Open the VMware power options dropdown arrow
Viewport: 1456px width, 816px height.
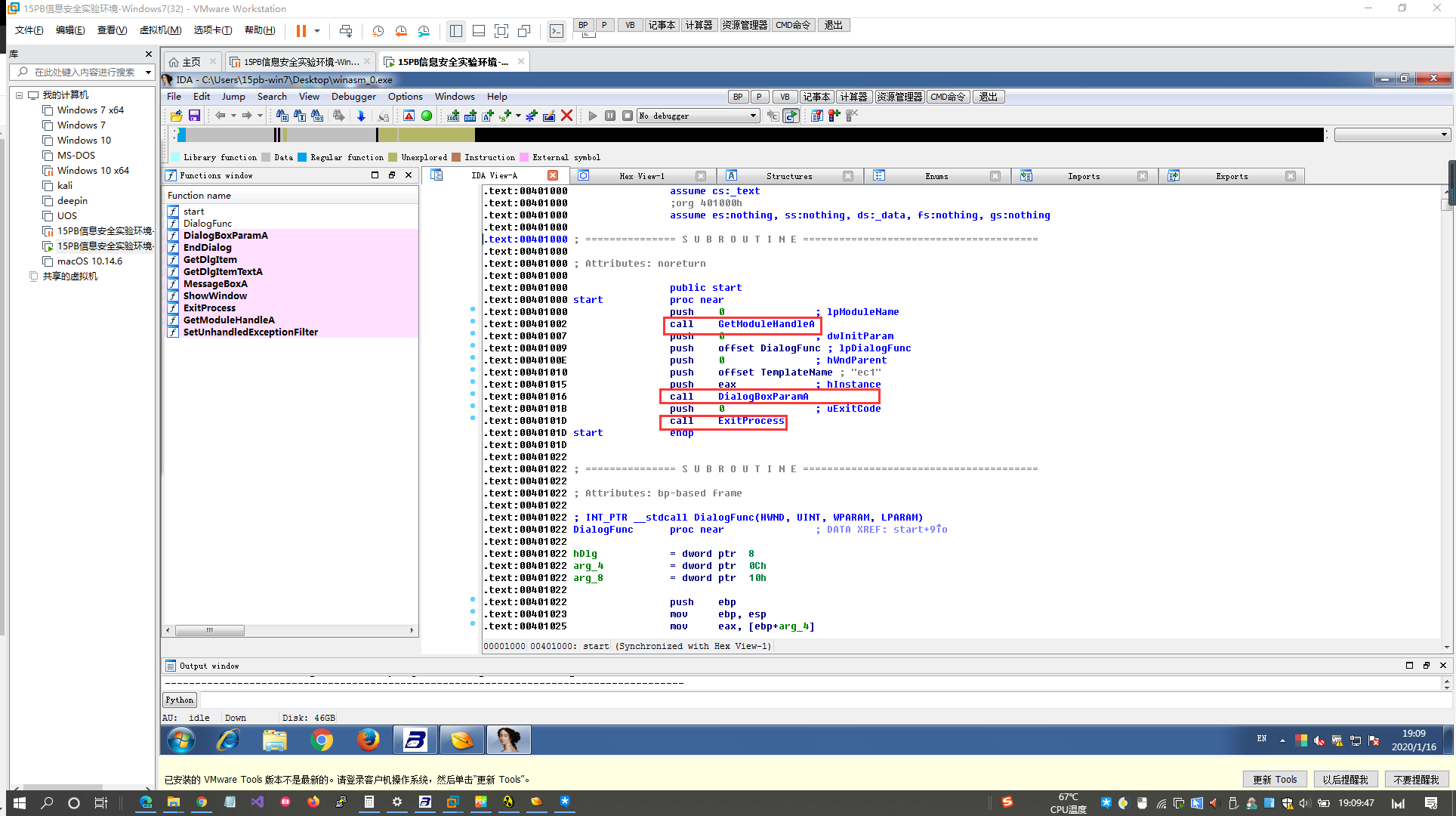point(317,31)
